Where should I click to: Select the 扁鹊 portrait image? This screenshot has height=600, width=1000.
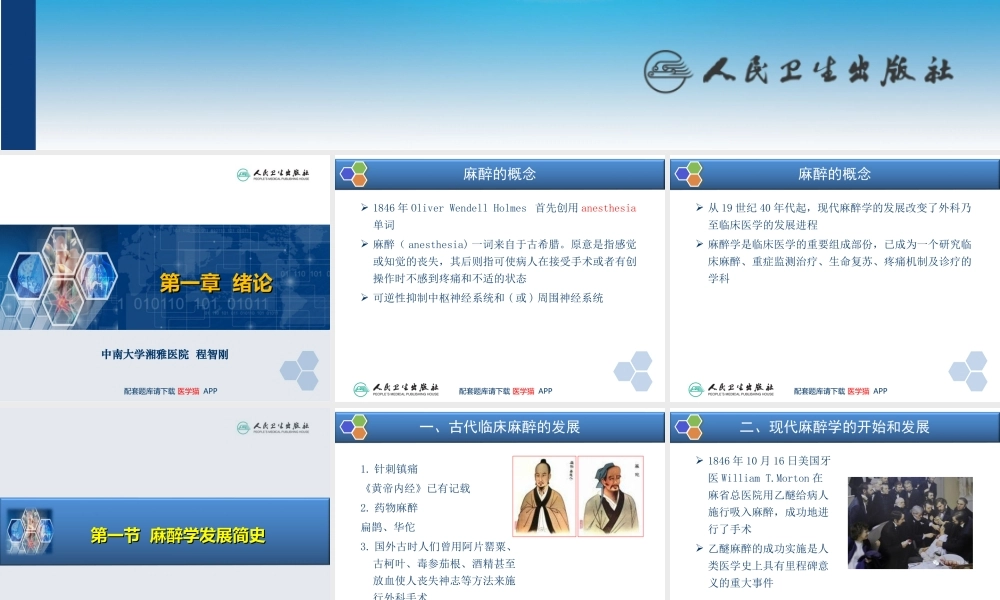[x=544, y=495]
